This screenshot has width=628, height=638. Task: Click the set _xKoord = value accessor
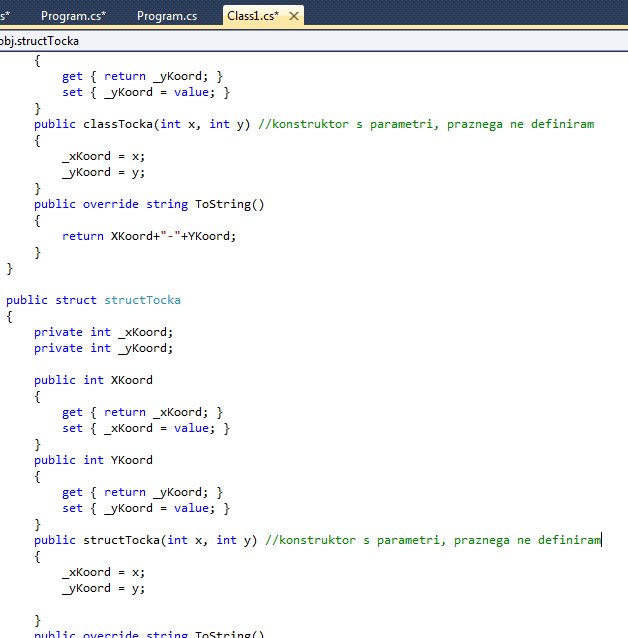click(145, 428)
